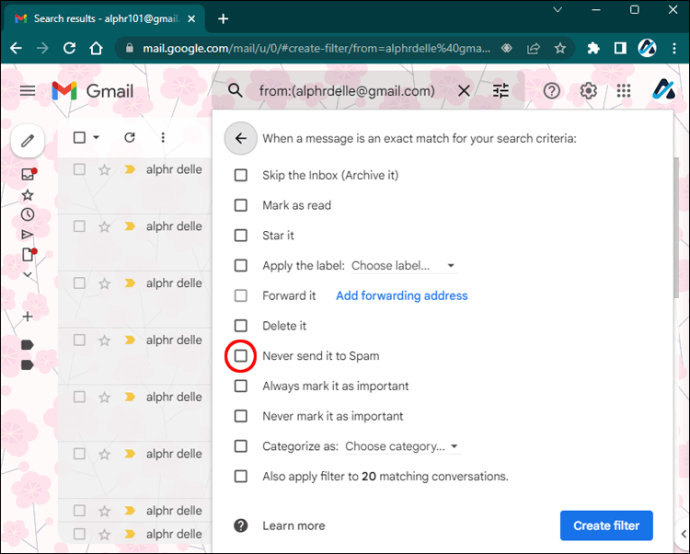Open the Snoozed clock sidebar icon
Viewport: 690px width, 554px height.
point(28,215)
